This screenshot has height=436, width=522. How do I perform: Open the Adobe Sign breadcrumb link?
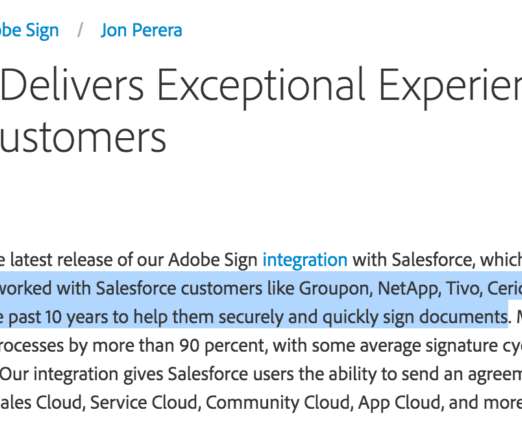(x=29, y=31)
